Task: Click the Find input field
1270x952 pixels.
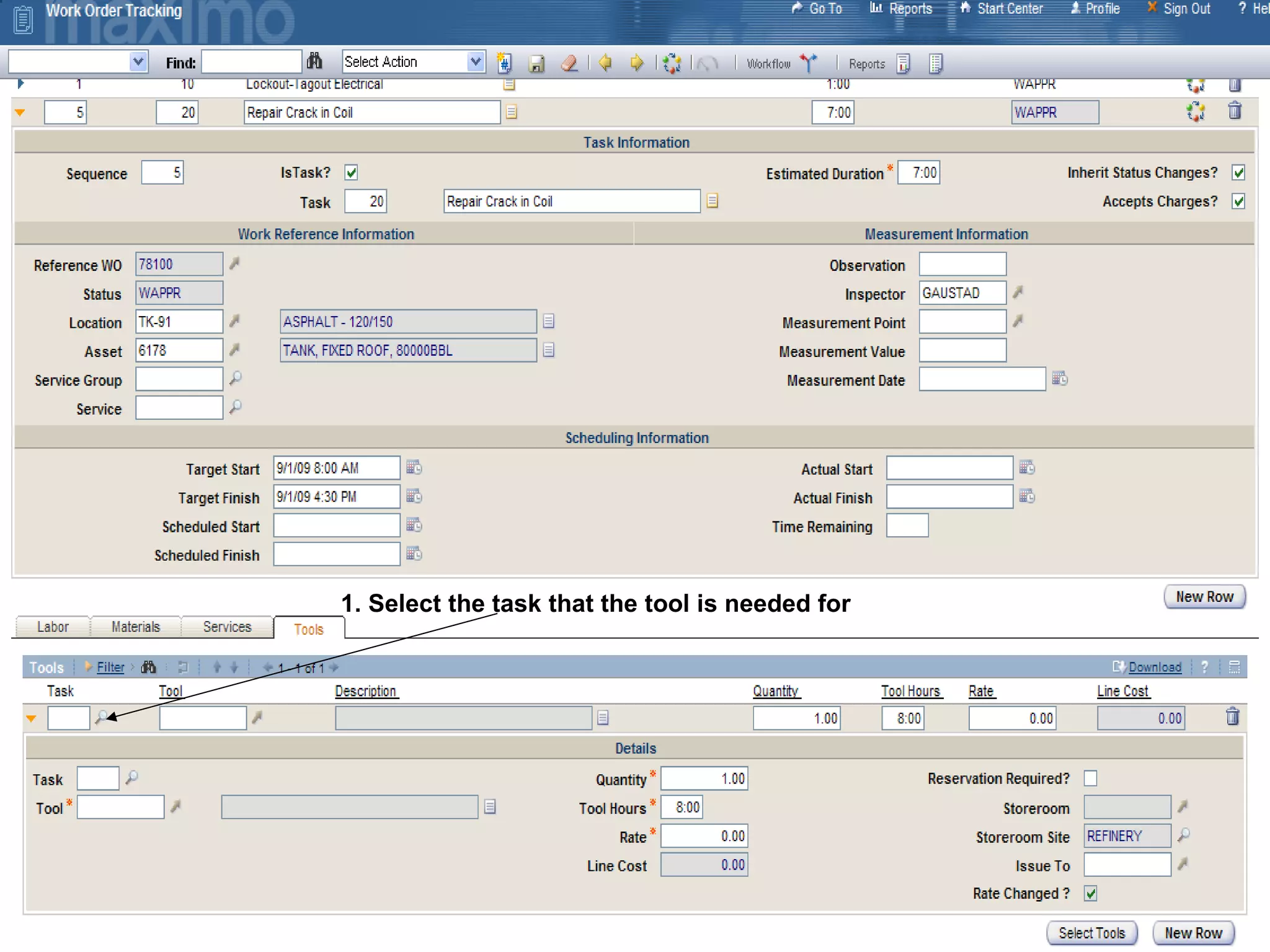Action: pyautogui.click(x=252, y=62)
